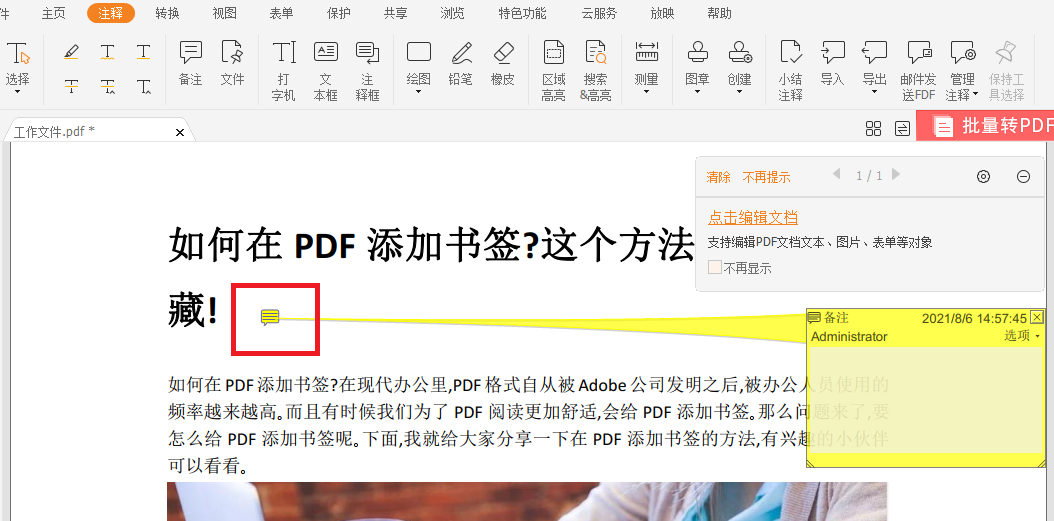
Task: Choose the 文件 attachment tool
Action: coord(233,63)
